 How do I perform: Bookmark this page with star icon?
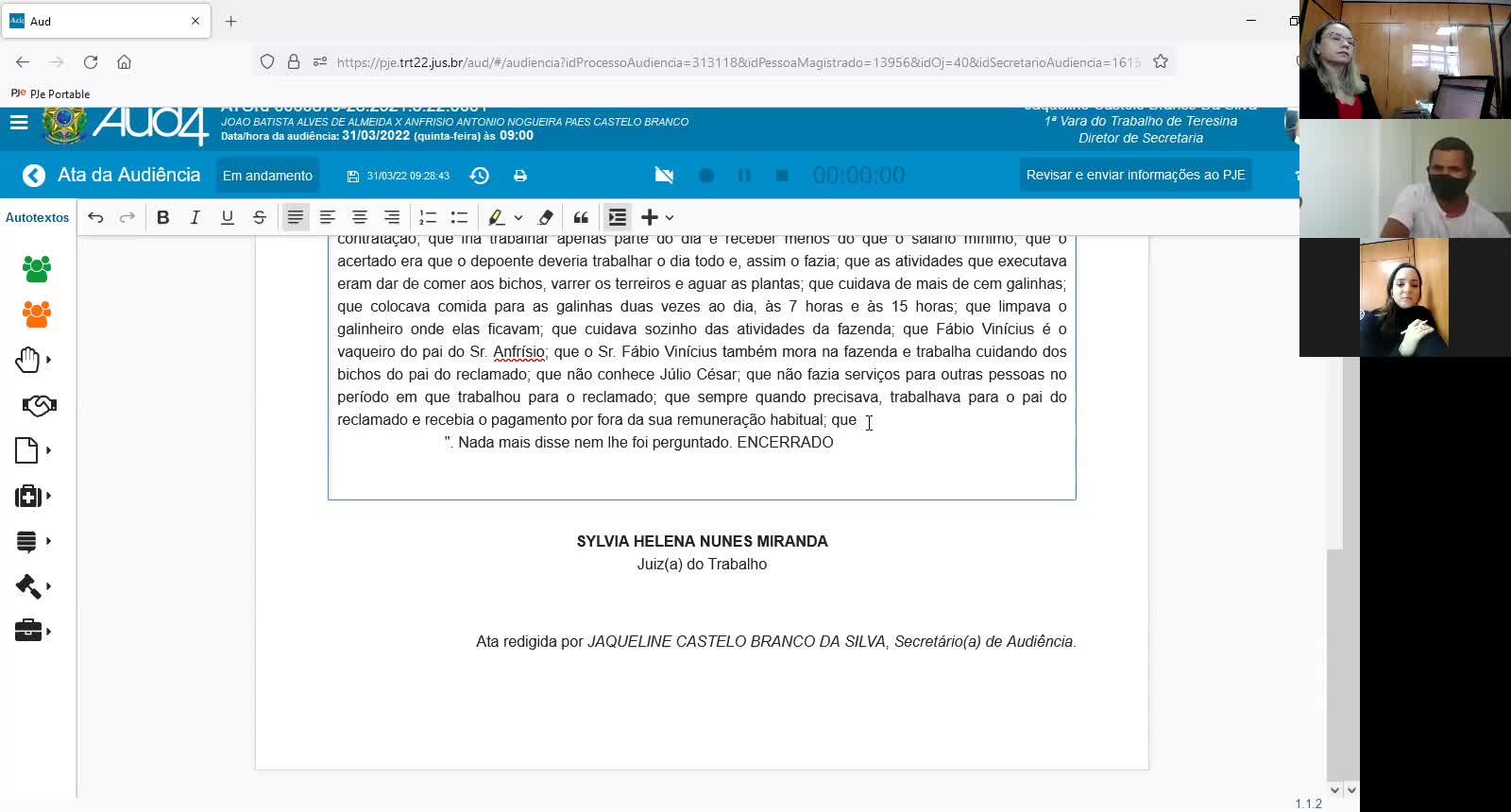pyautogui.click(x=1161, y=61)
